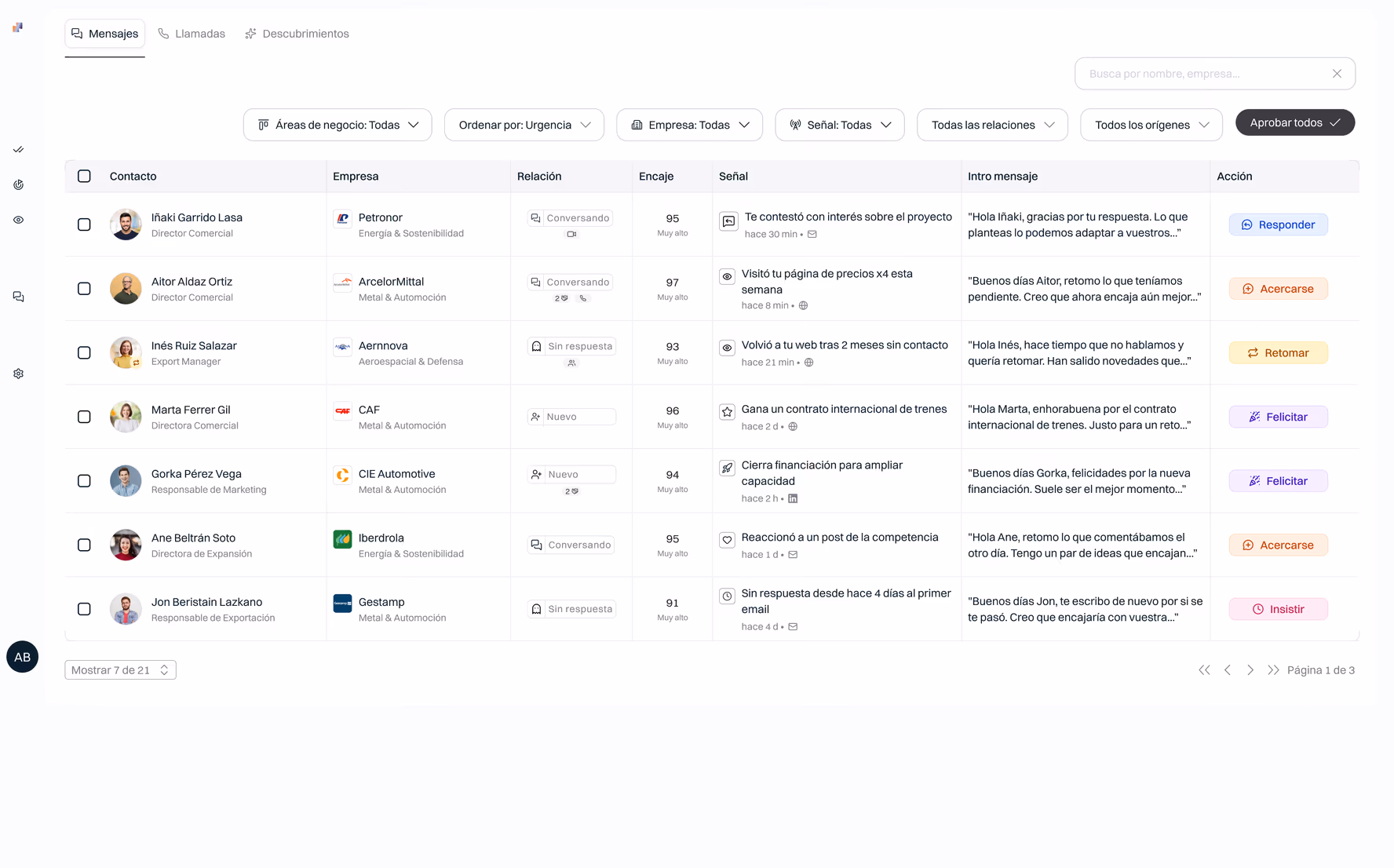Switch to the Llamadas tab
The width and height of the screenshot is (1394, 868).
pos(192,34)
